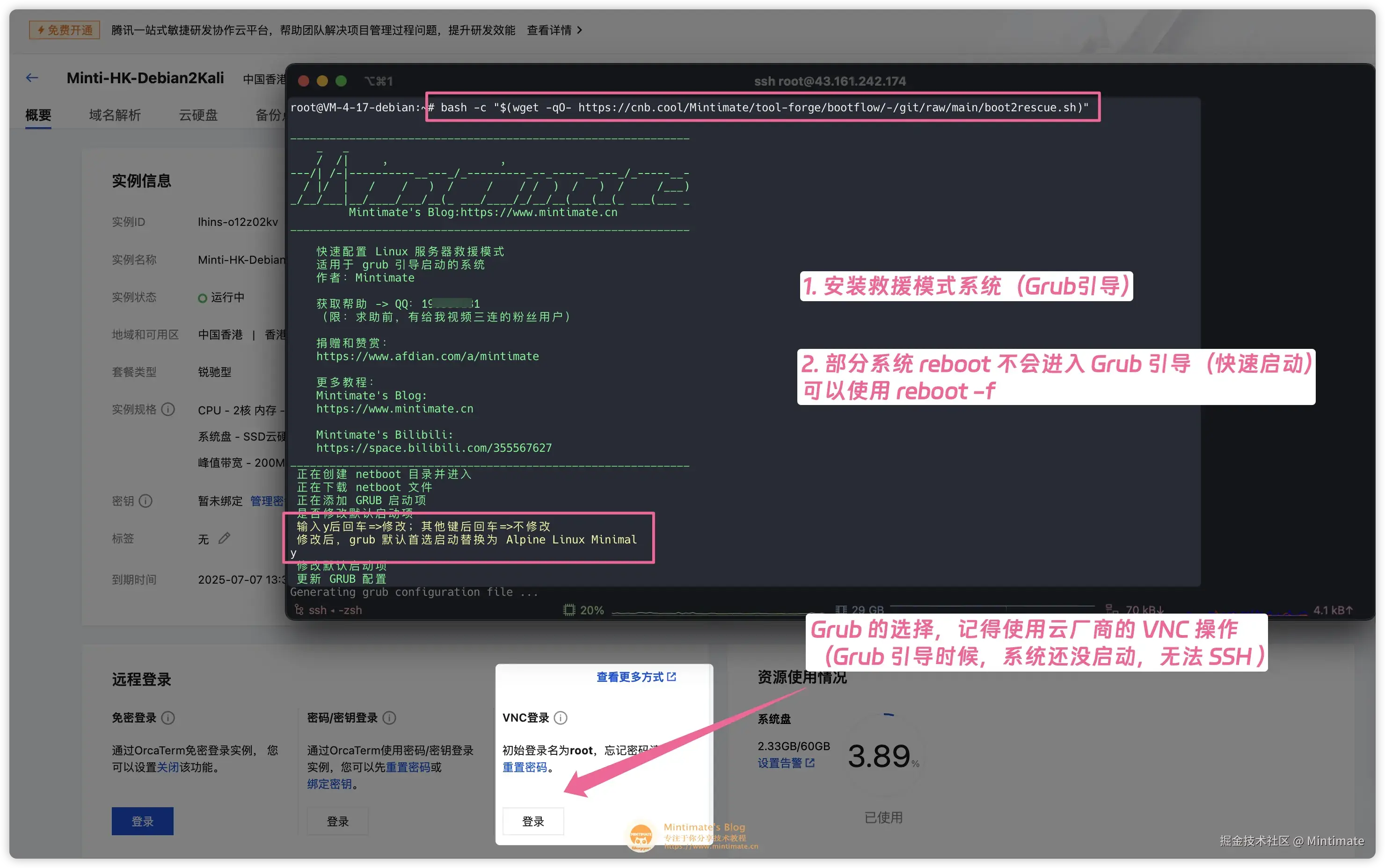Switch to the 云硬盘 tab
The width and height of the screenshot is (1385, 868).
point(198,115)
